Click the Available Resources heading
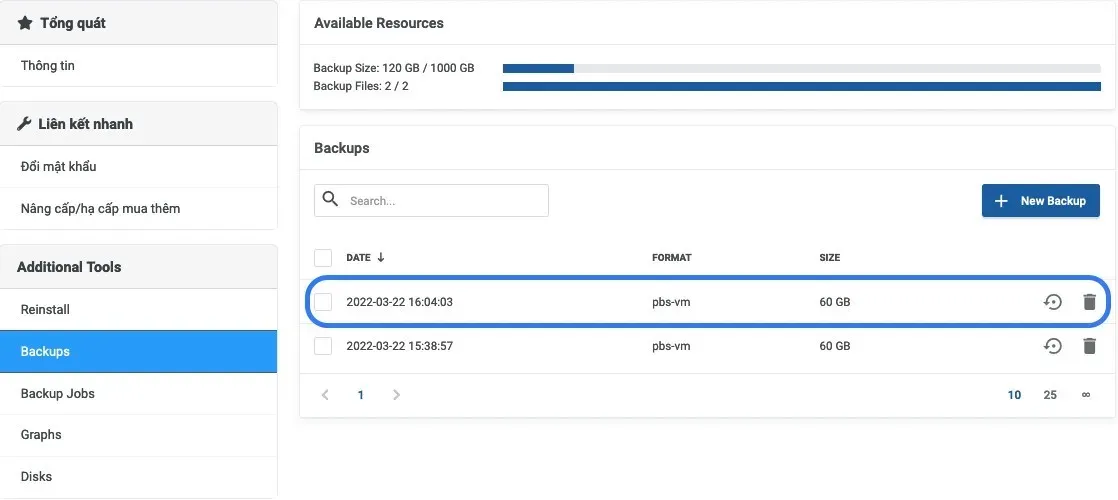This screenshot has width=1118, height=500. click(x=379, y=23)
